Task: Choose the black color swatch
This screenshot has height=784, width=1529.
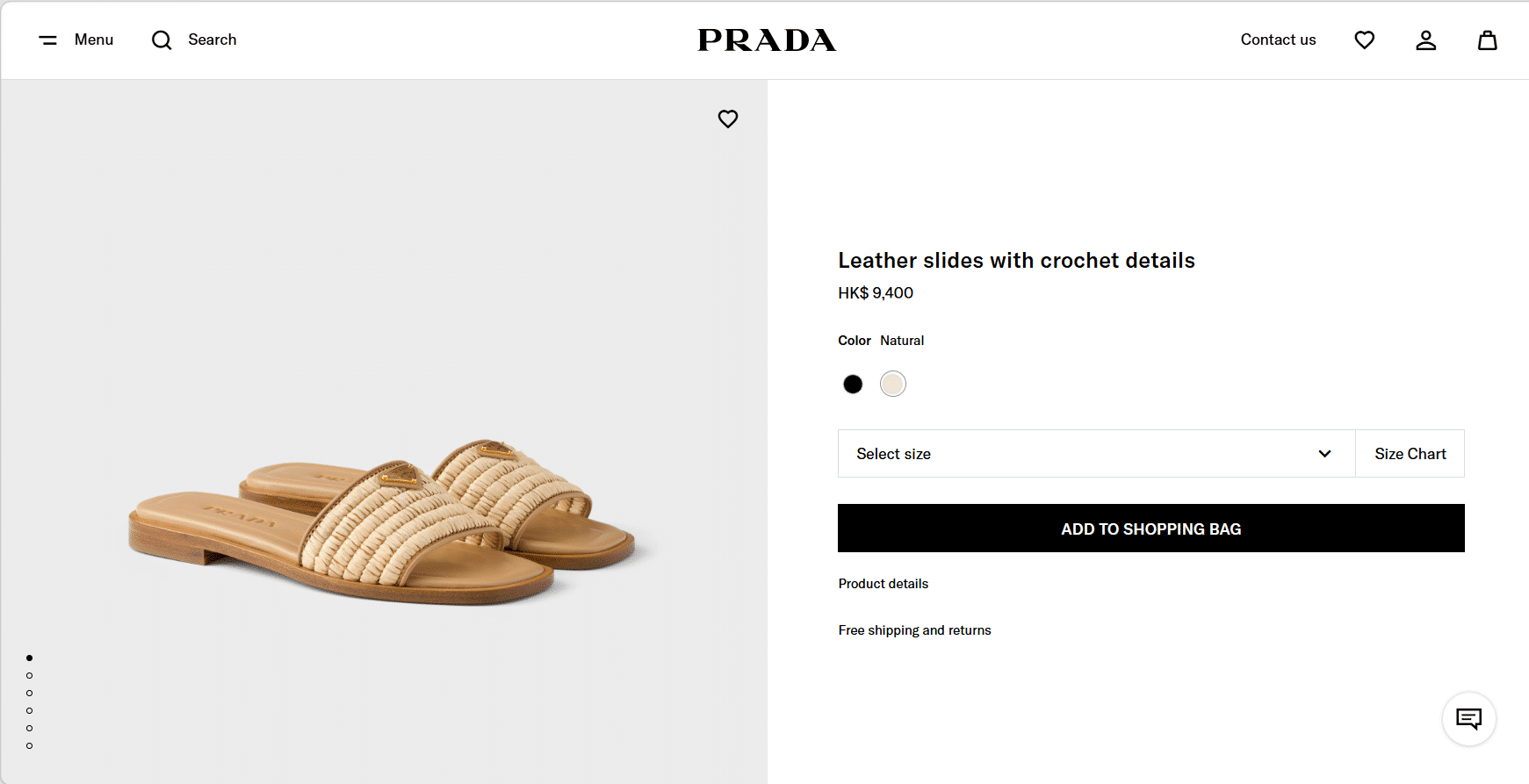Action: pos(853,384)
